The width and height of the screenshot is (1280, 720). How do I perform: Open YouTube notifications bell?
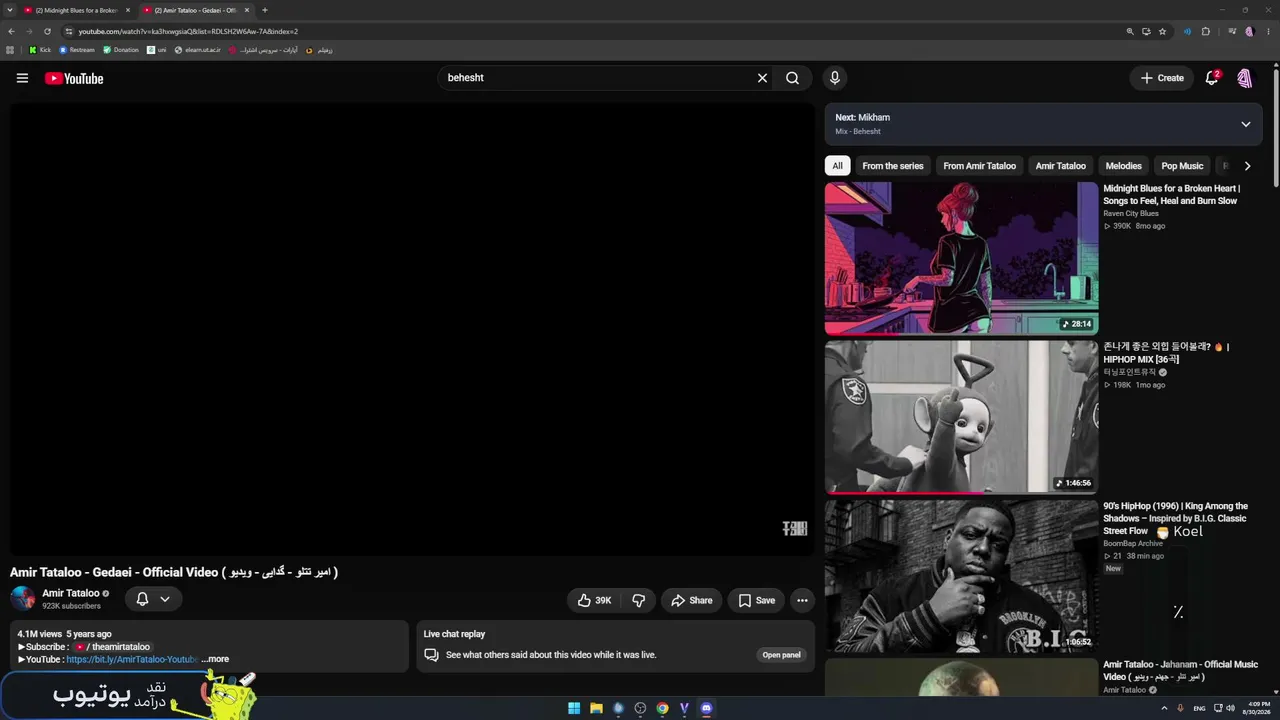[x=1212, y=78]
